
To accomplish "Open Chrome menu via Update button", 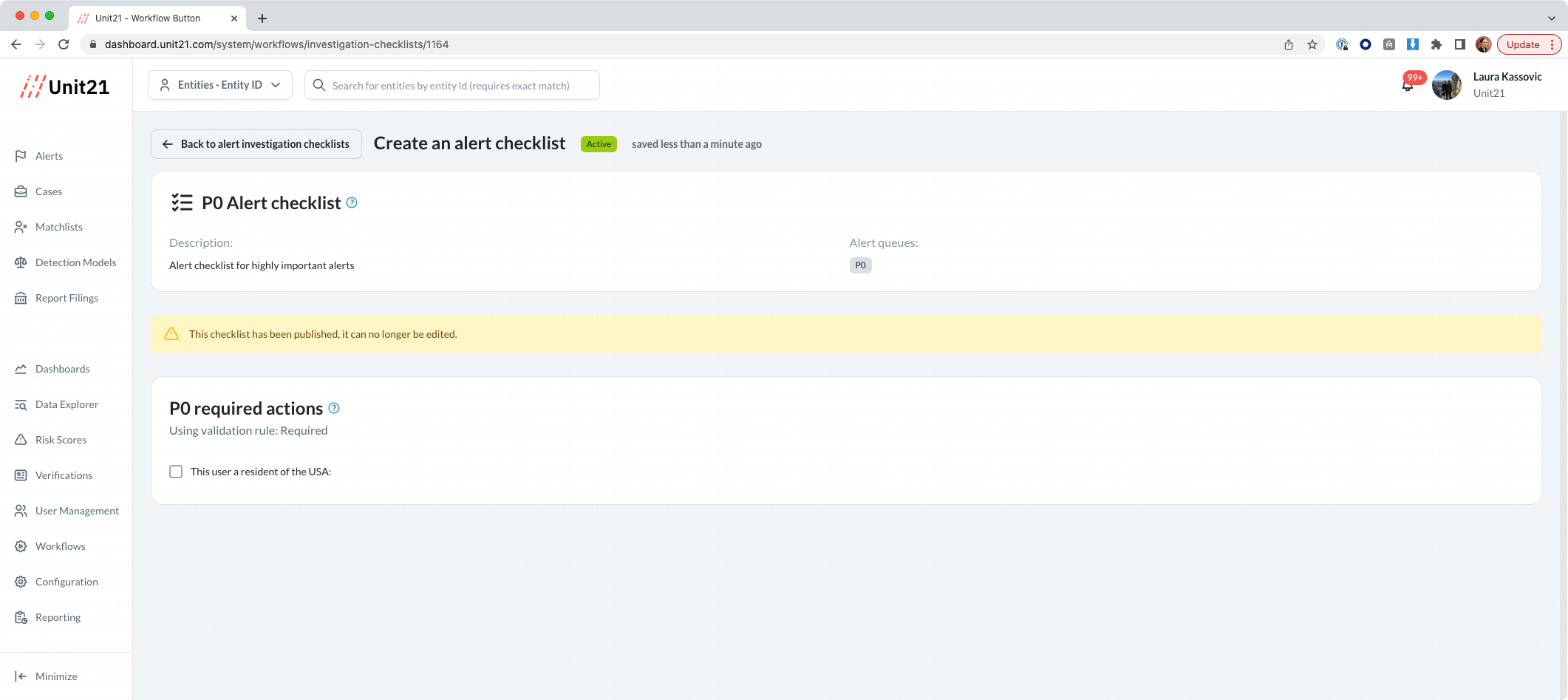I will tap(1529, 44).
